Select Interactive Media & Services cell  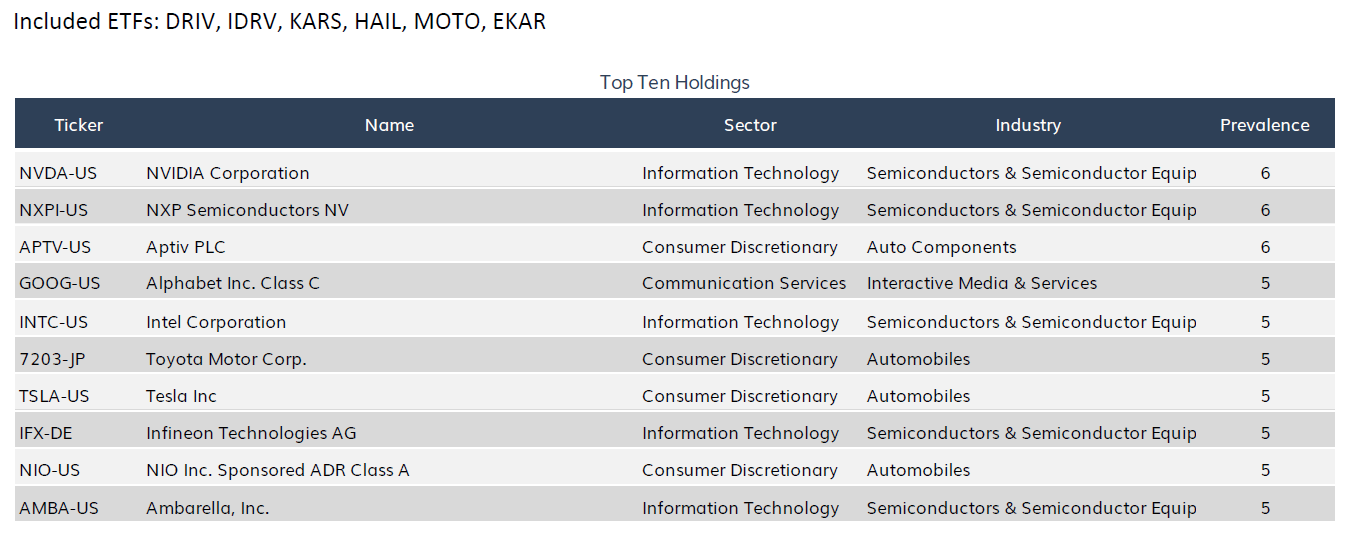click(982, 283)
